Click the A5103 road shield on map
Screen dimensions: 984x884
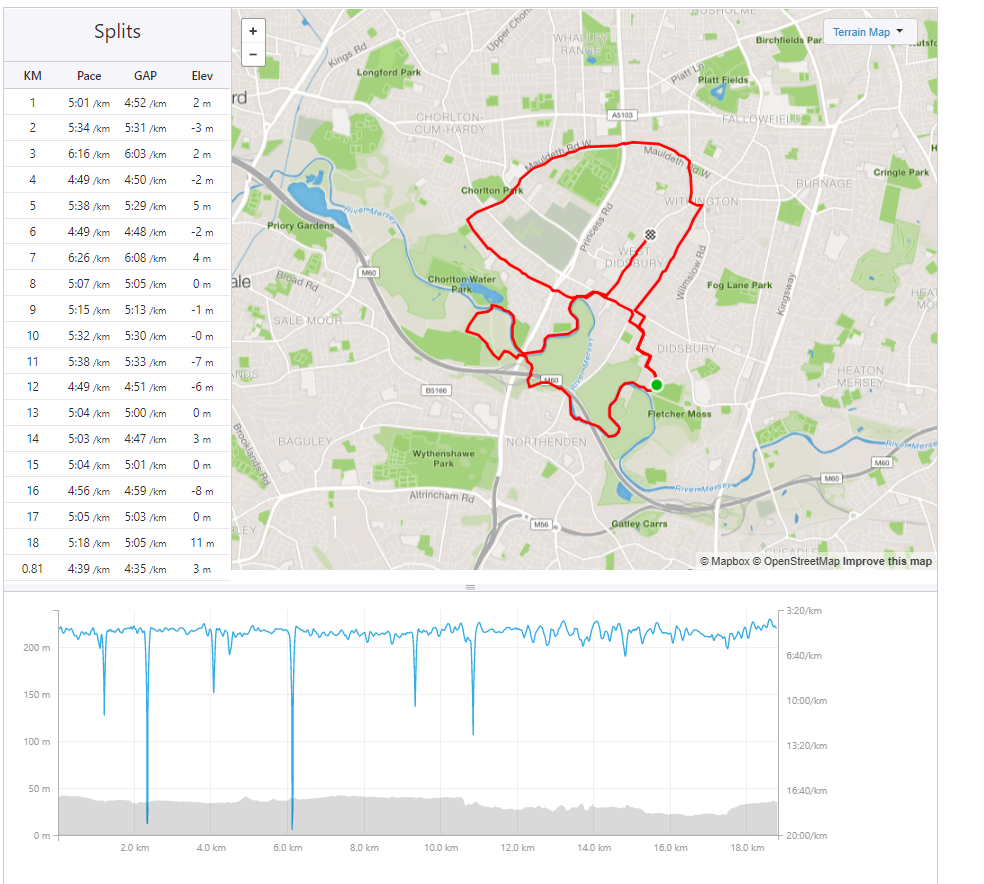click(620, 115)
